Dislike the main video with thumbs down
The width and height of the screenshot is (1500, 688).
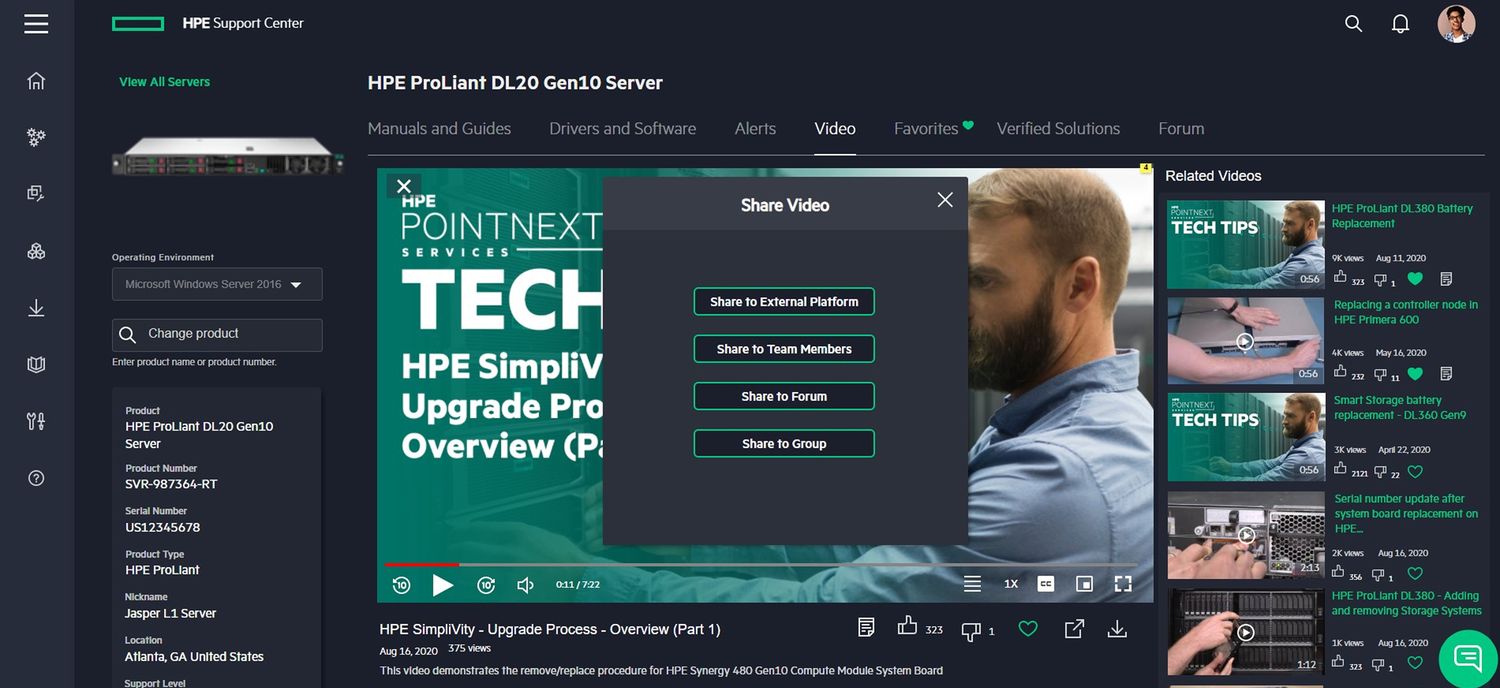click(x=970, y=631)
